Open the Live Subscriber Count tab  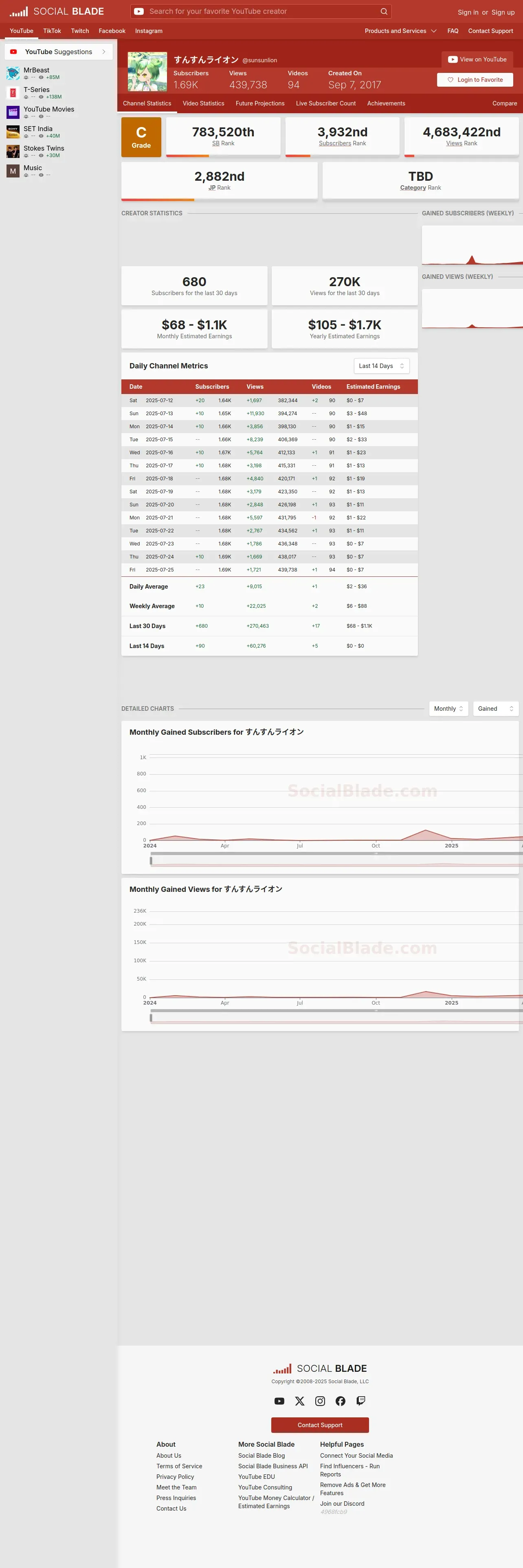(326, 103)
